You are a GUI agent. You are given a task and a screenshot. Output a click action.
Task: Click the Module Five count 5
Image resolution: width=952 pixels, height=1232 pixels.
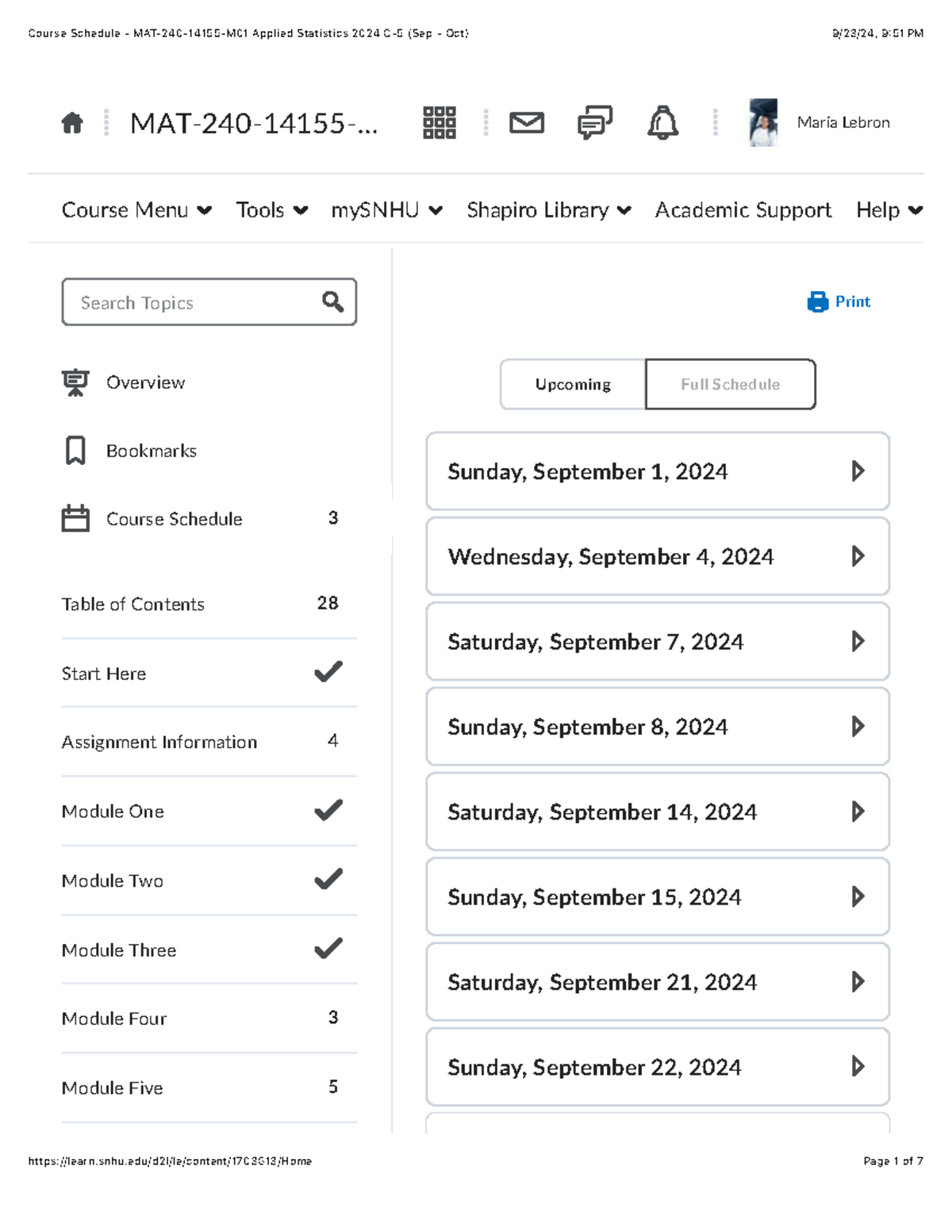click(333, 1086)
